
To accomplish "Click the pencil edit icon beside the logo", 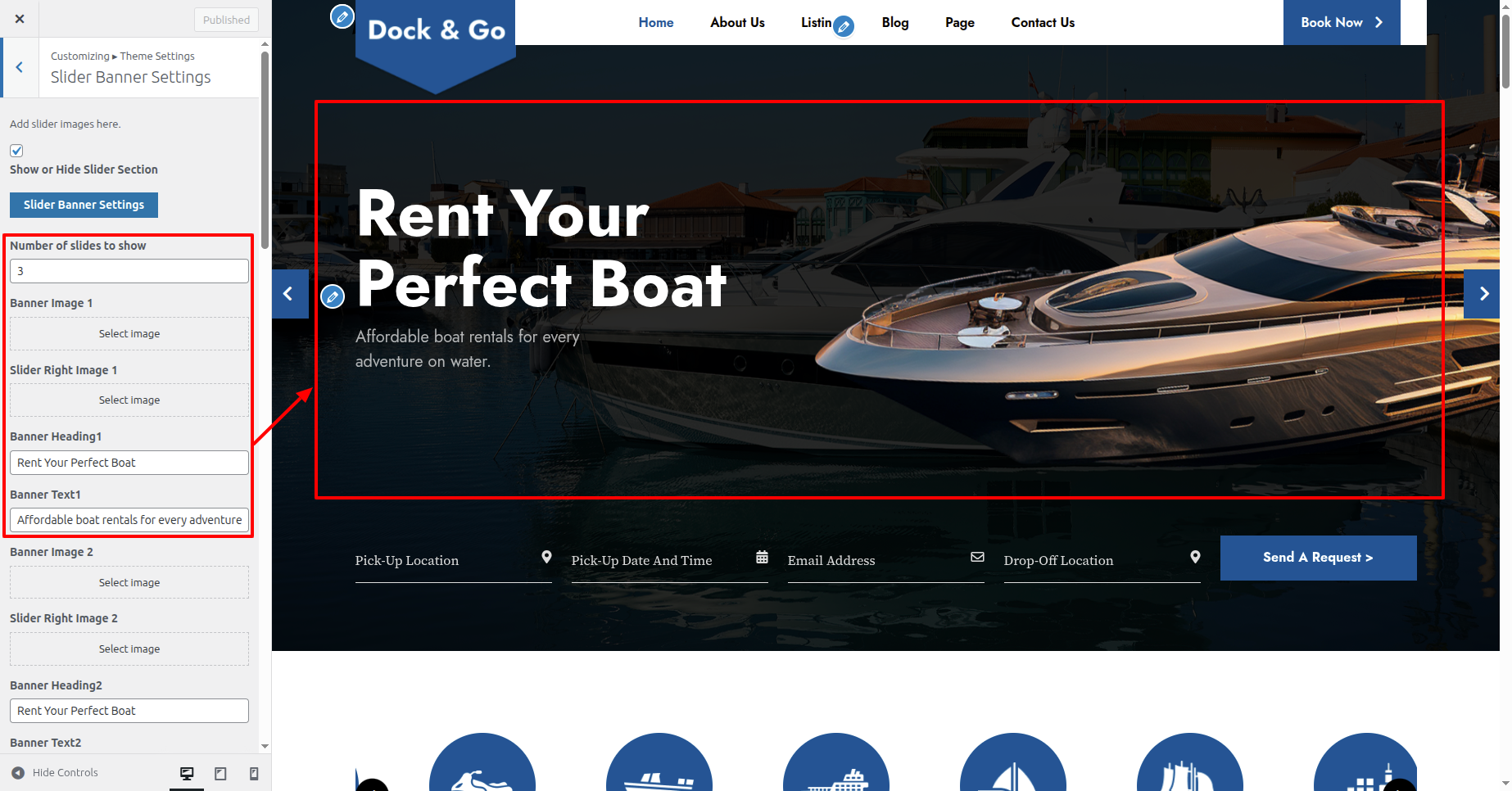I will 342,16.
